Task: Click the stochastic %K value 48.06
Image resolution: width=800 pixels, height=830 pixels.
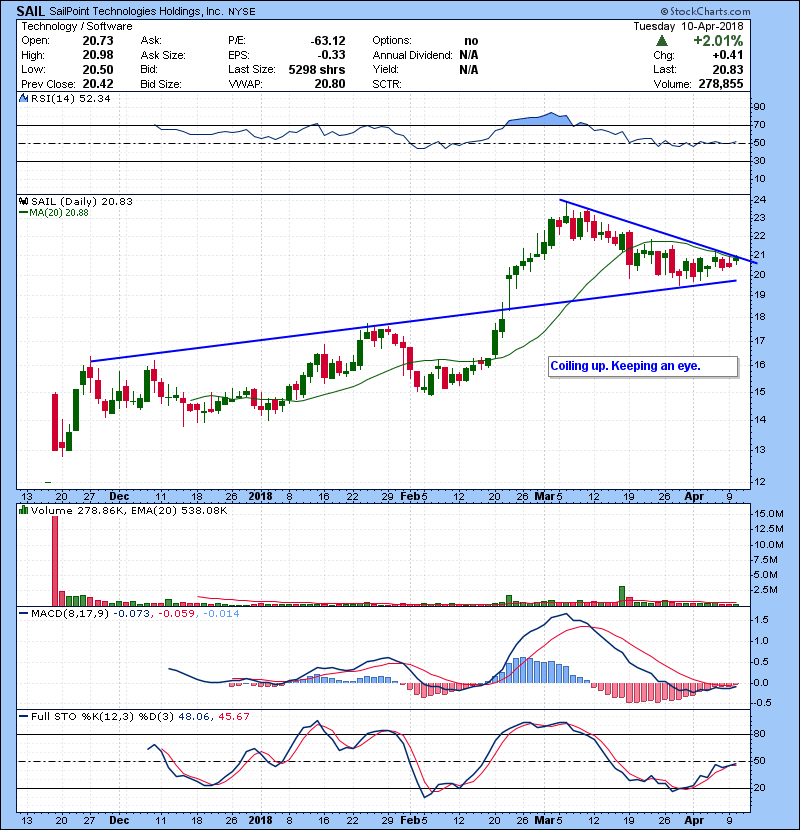Action: click(x=193, y=716)
